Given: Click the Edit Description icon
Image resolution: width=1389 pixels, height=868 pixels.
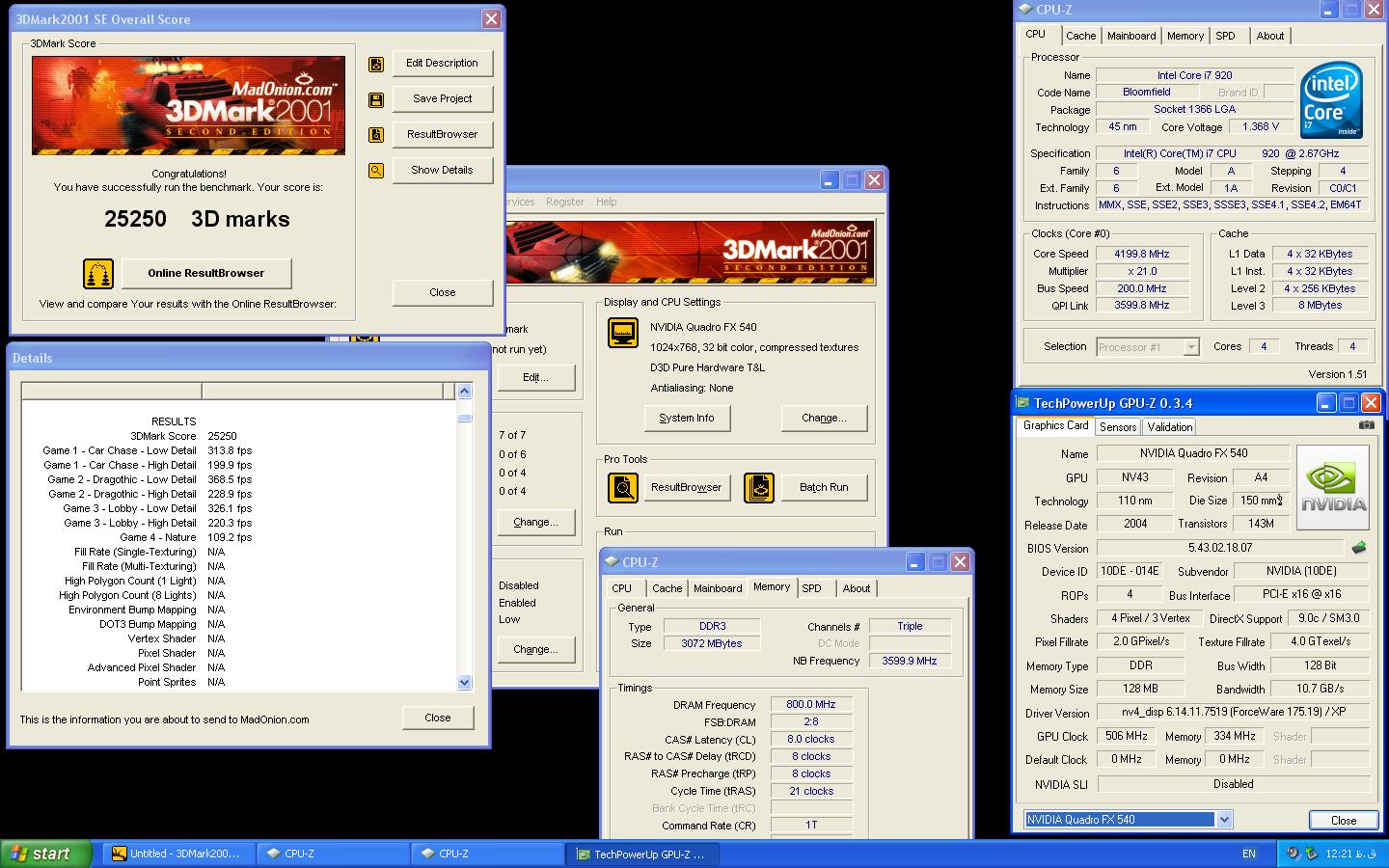Looking at the screenshot, I should point(376,64).
